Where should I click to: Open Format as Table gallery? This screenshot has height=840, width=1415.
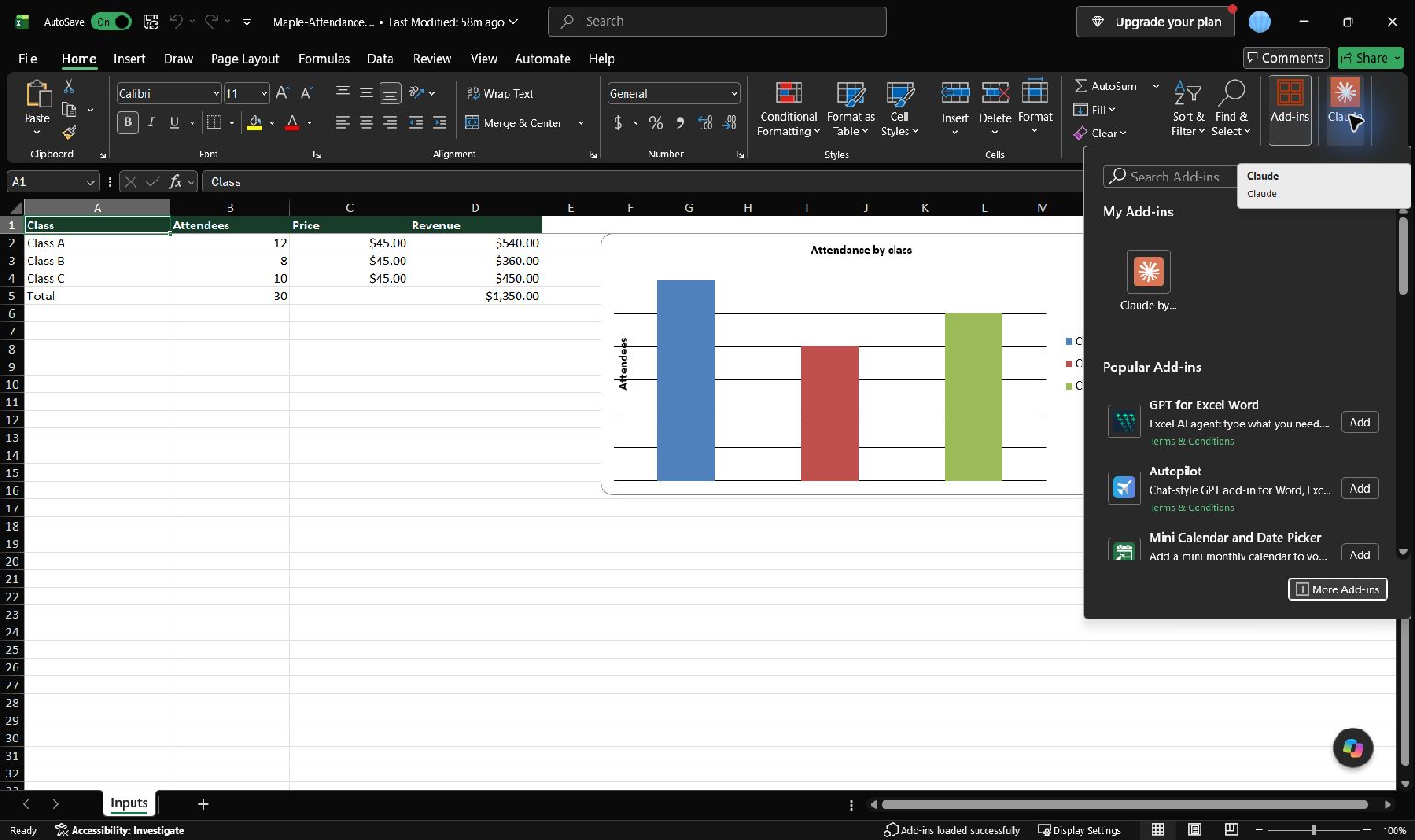point(850,109)
